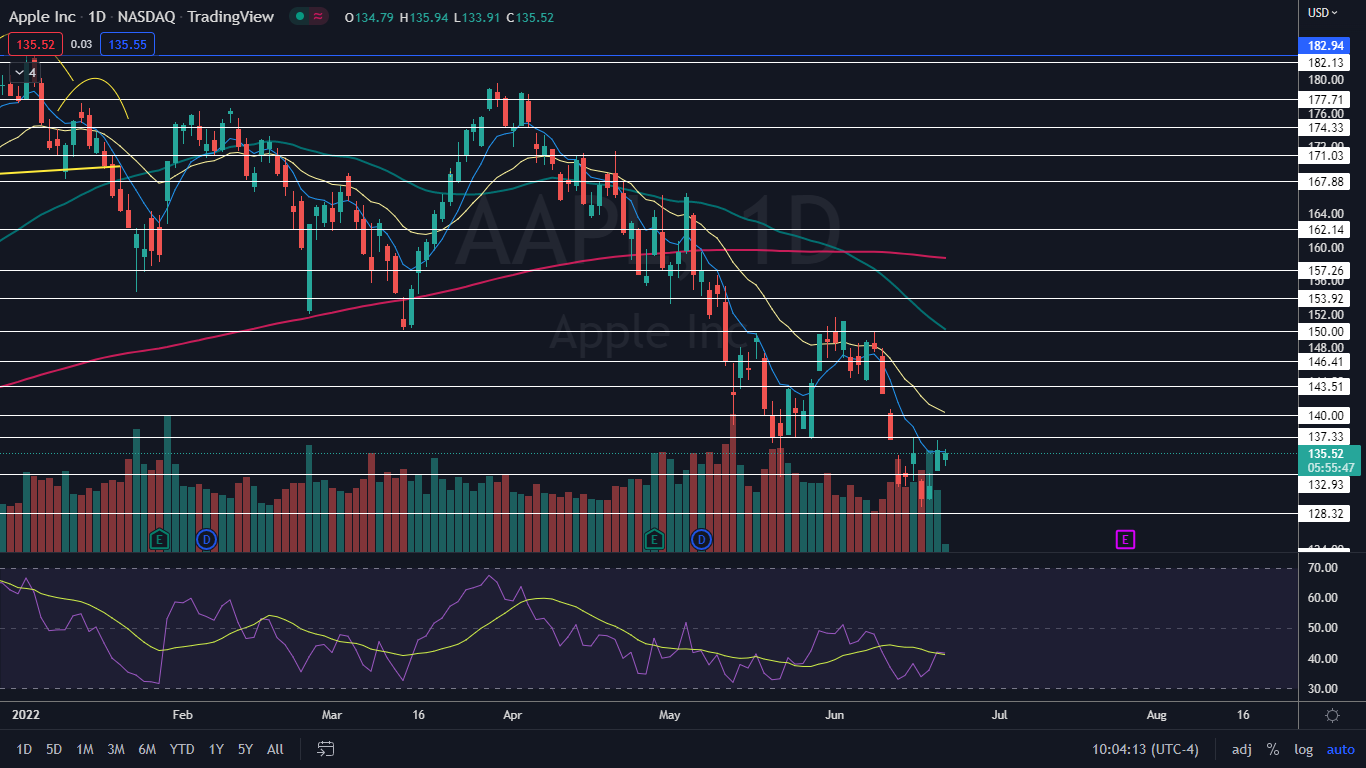
Task: Expand the collapsed indicators legend showing 4
Action: [x=26, y=72]
